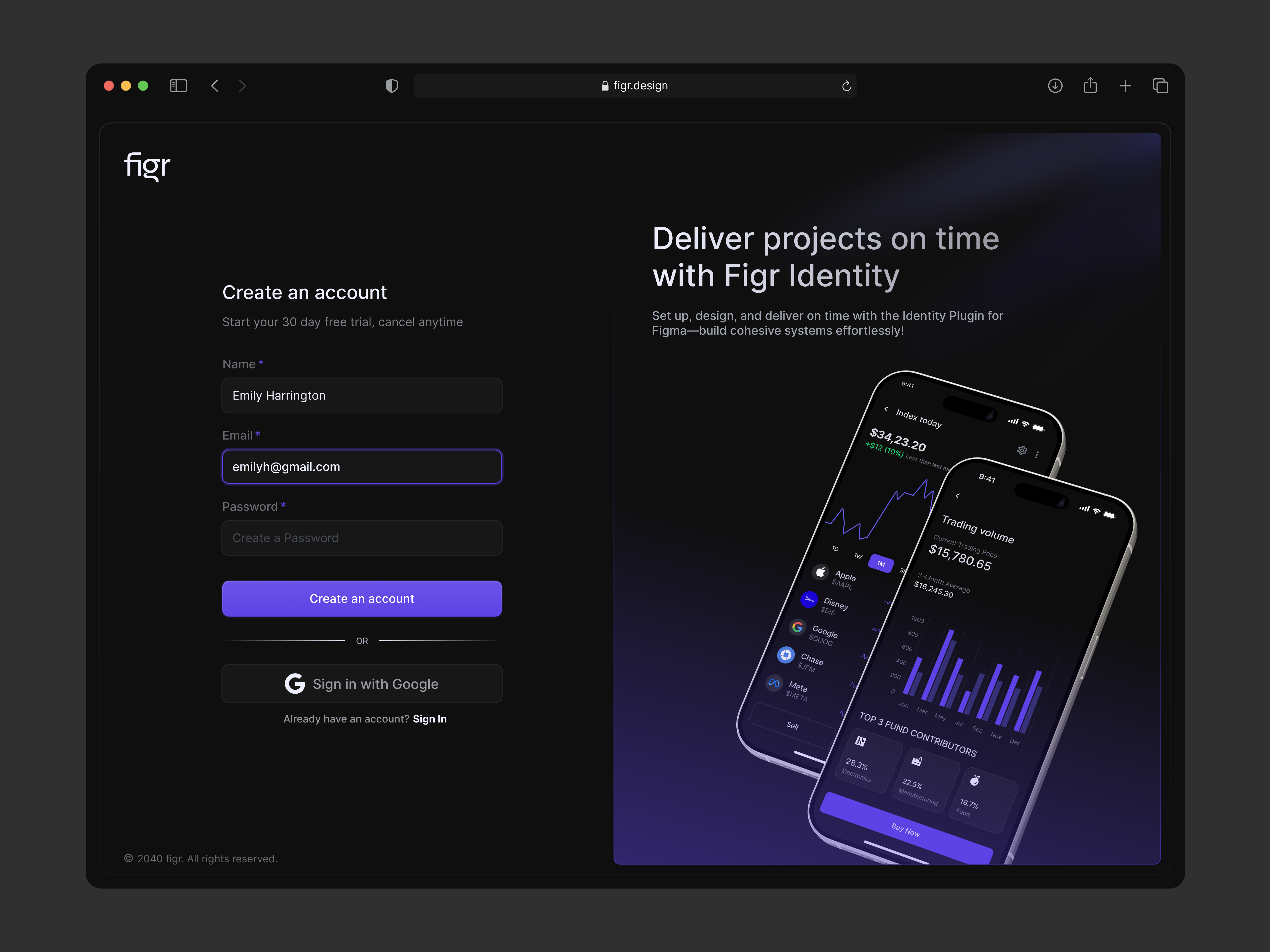Open the downloads icon in the toolbar
Screen dimensions: 1270x952
tap(1055, 85)
